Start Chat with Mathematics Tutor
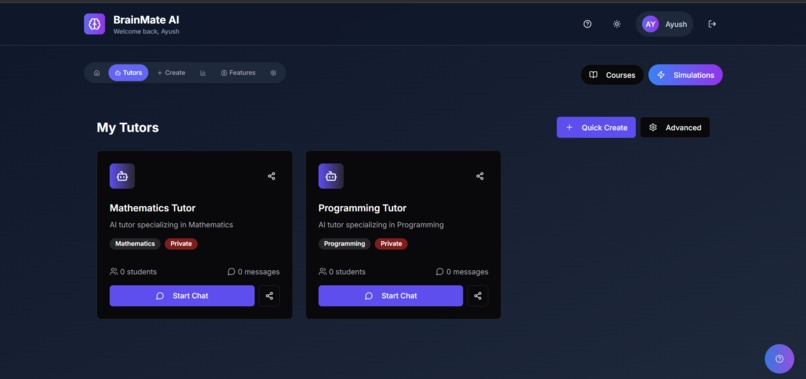Viewport: 806px width, 379px height. tap(182, 296)
